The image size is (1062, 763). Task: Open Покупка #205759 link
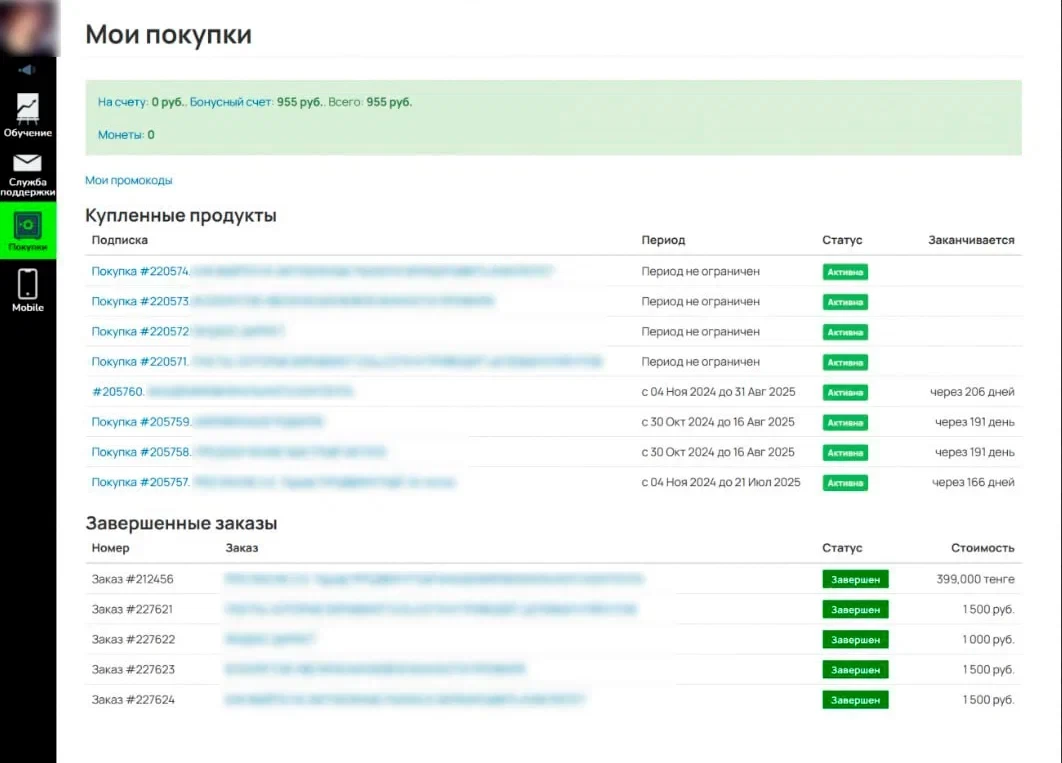[x=140, y=422]
